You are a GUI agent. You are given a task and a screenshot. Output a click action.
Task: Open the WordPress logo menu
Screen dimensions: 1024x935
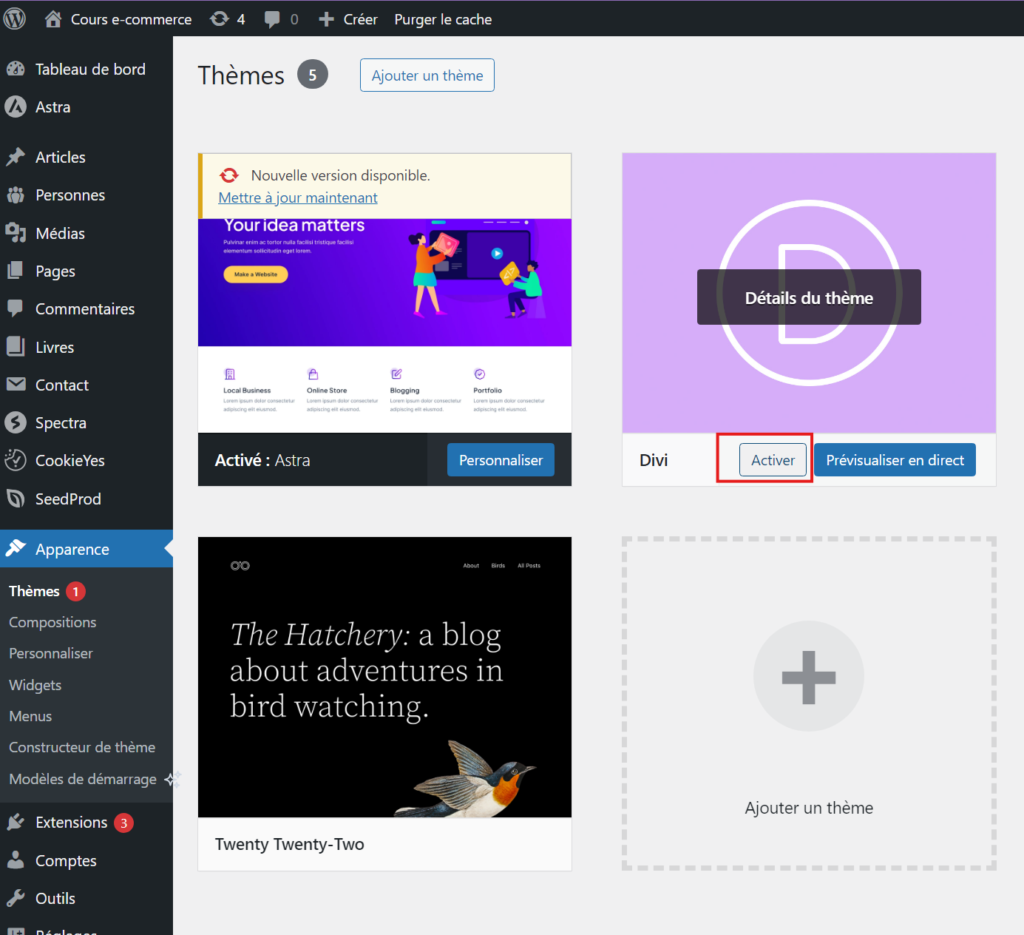pyautogui.click(x=14, y=18)
